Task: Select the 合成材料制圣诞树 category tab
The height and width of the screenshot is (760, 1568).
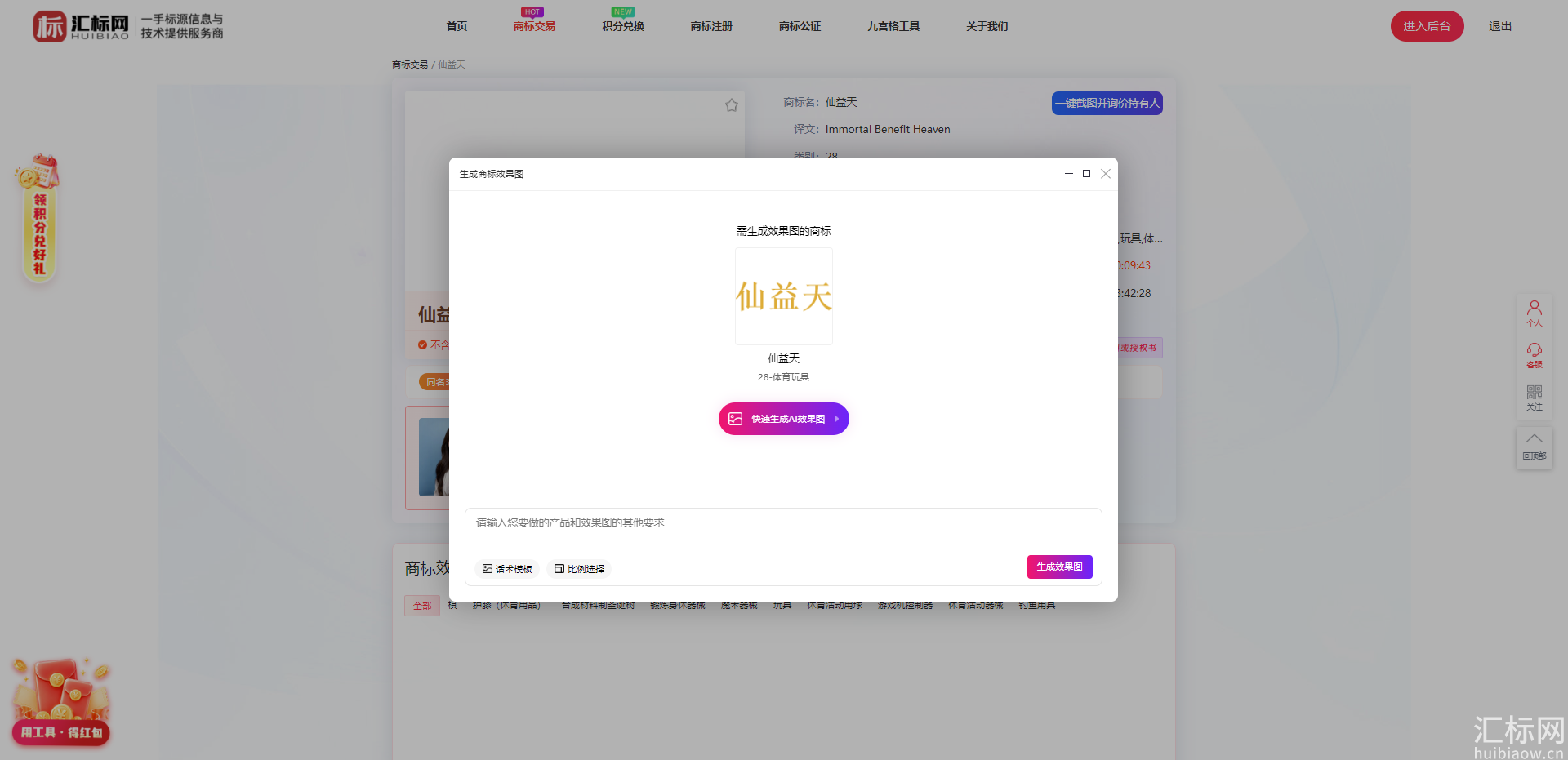Action: 599,606
